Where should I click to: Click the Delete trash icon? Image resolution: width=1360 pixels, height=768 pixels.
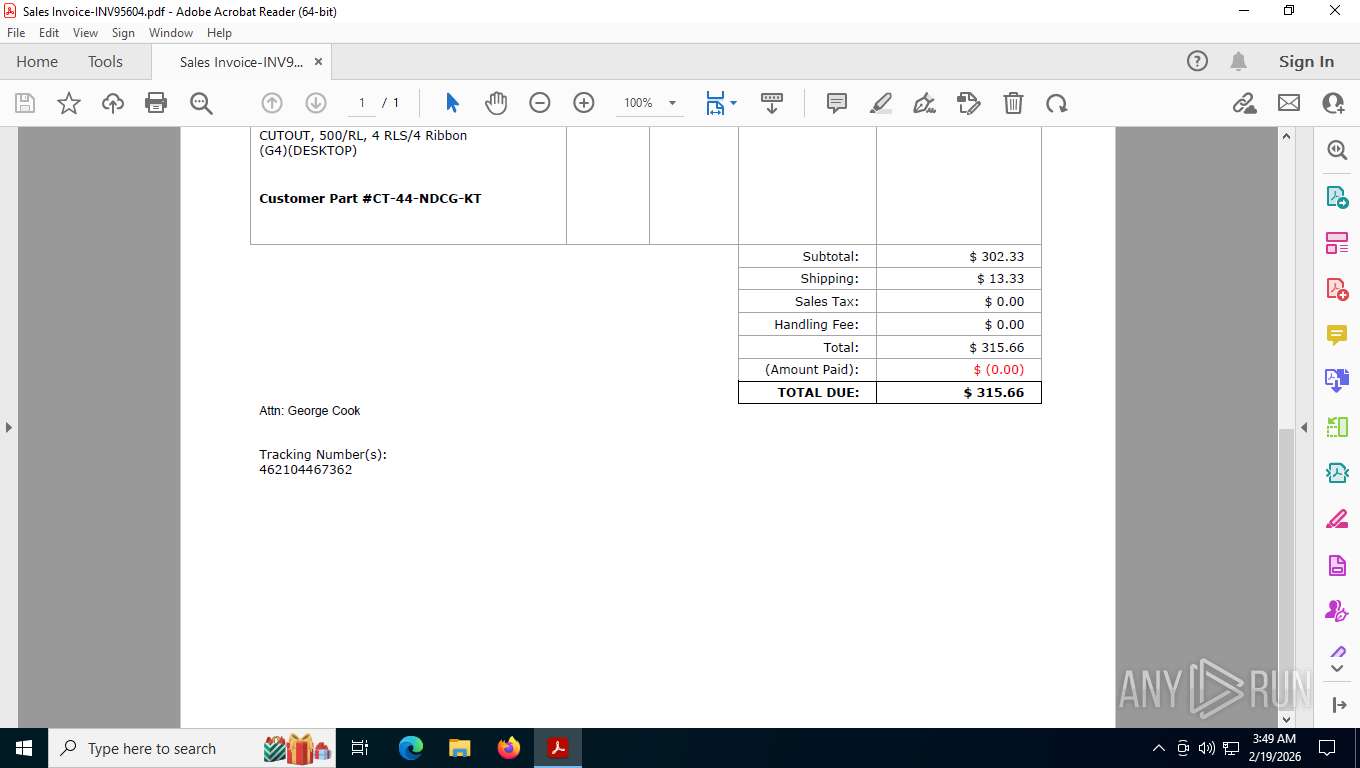[x=1013, y=103]
